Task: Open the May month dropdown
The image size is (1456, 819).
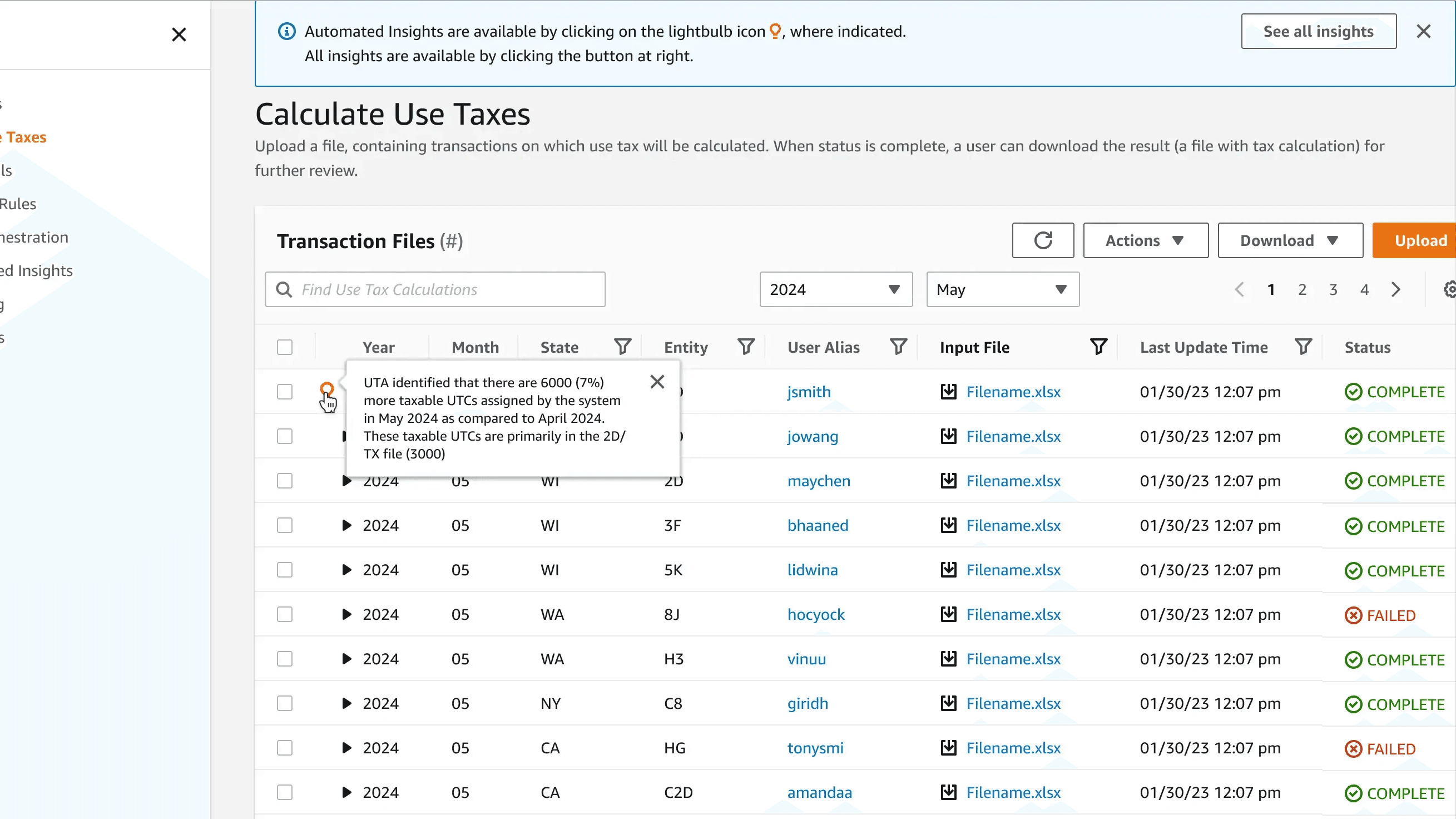Action: pyautogui.click(x=1002, y=289)
